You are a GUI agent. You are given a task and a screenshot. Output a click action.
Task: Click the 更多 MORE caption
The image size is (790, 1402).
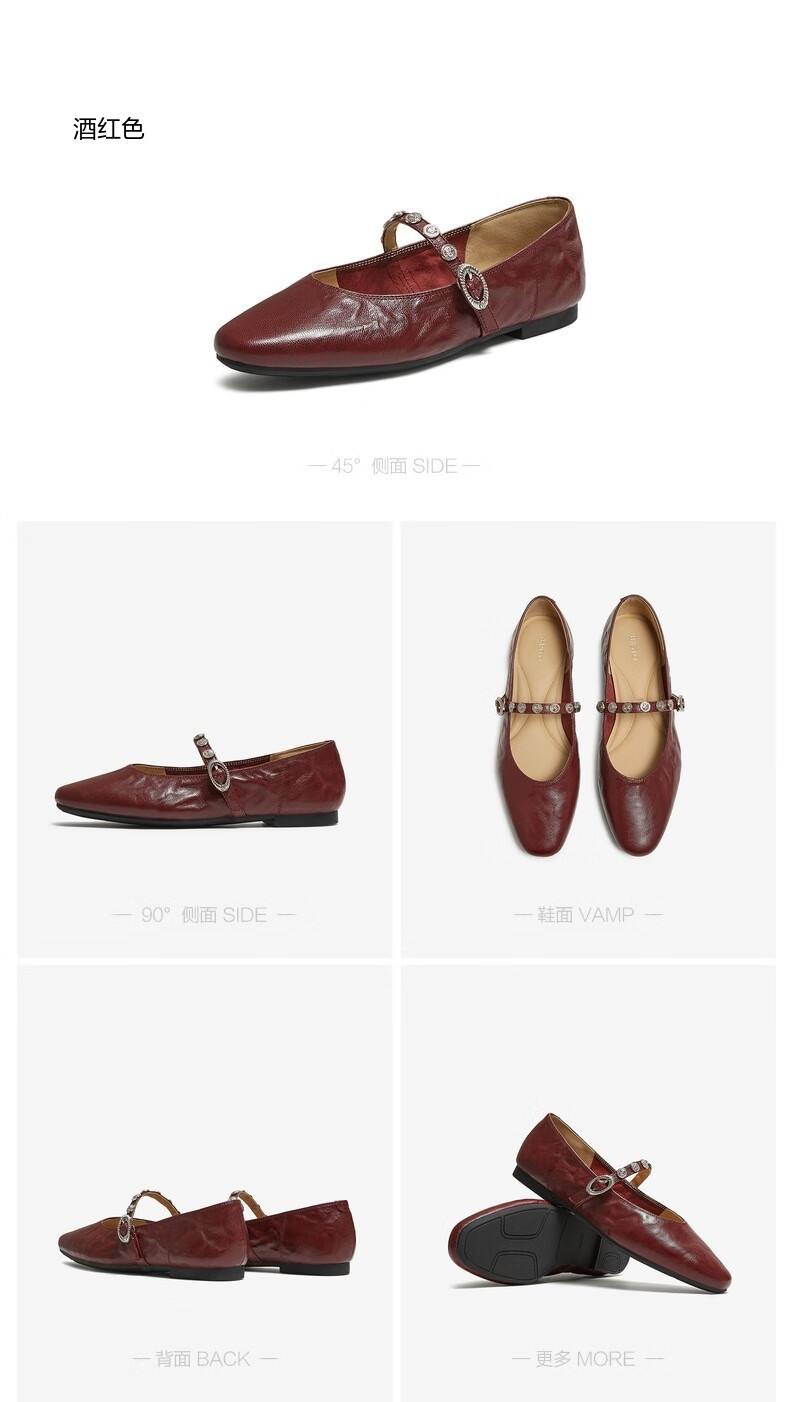(x=587, y=1359)
